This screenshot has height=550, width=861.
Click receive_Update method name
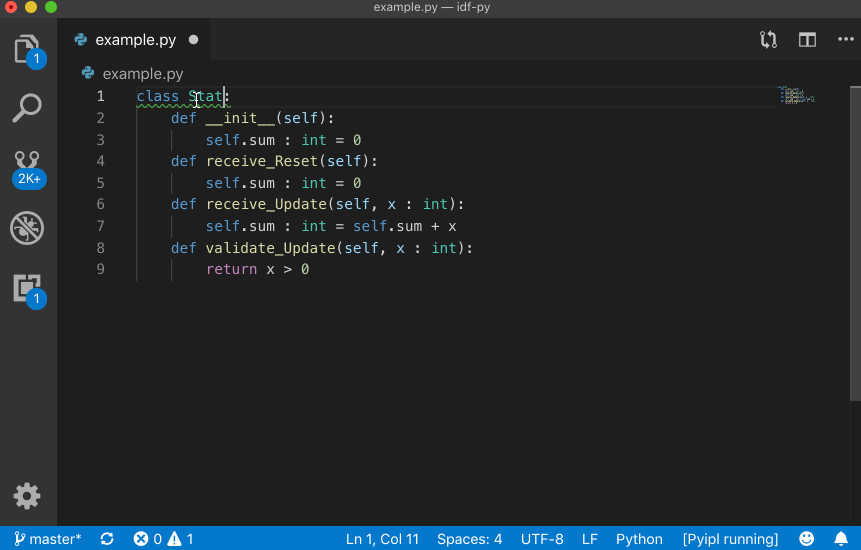266,204
